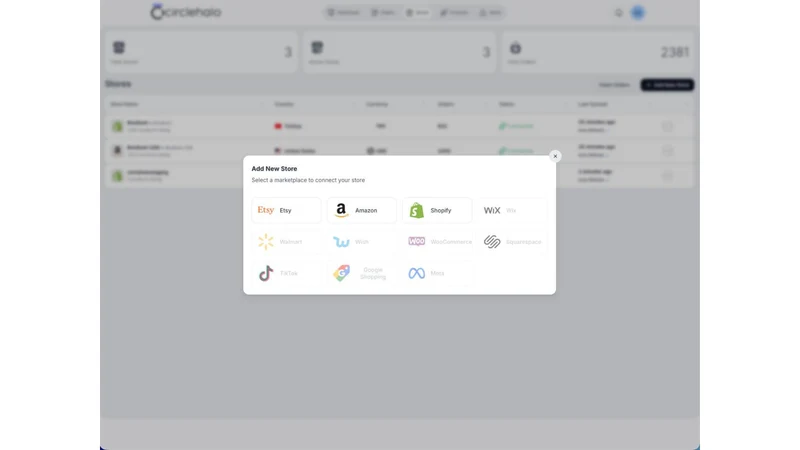The height and width of the screenshot is (450, 800).
Task: Connect a Shopify store
Action: tap(437, 210)
